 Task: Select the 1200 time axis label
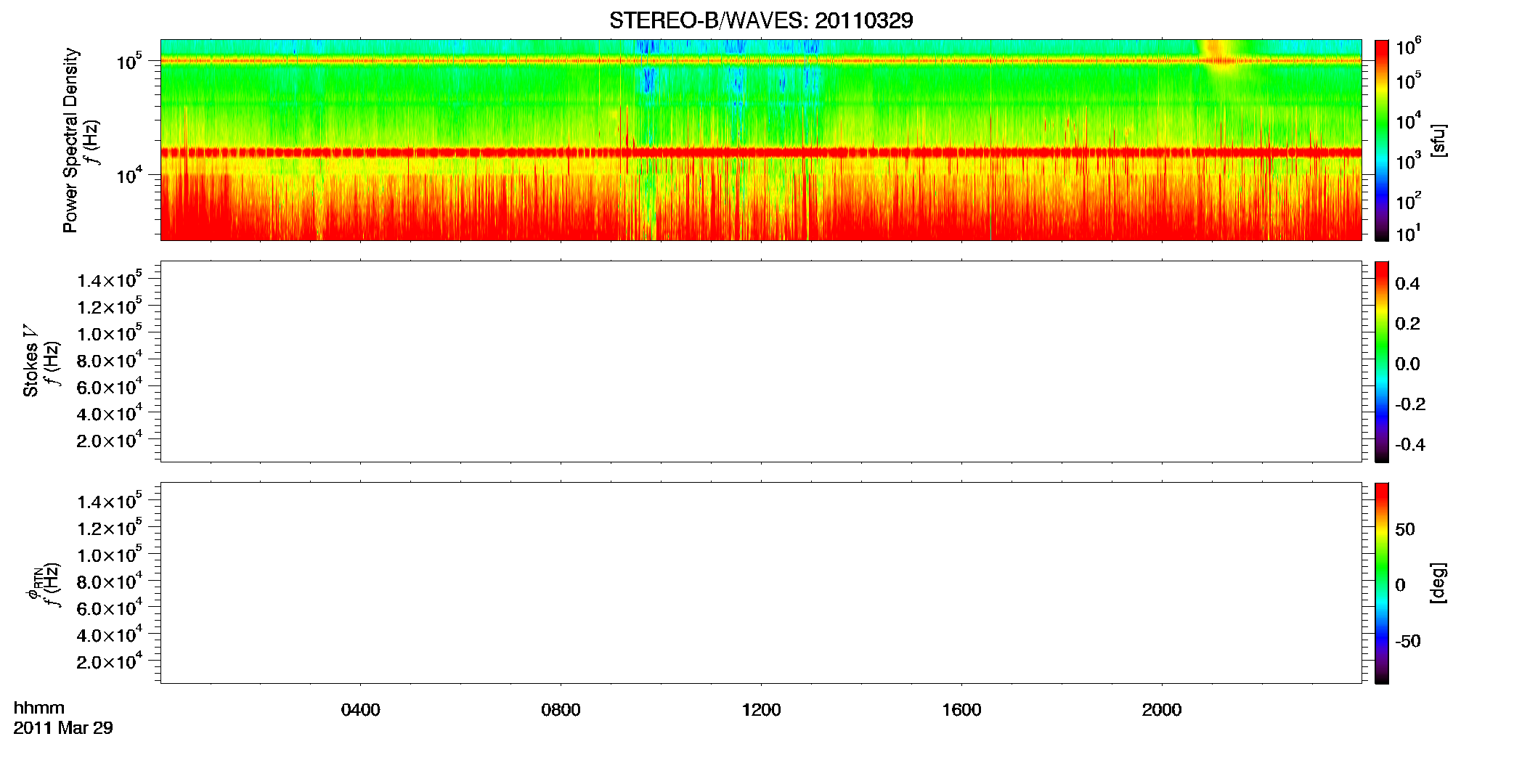[x=761, y=710]
